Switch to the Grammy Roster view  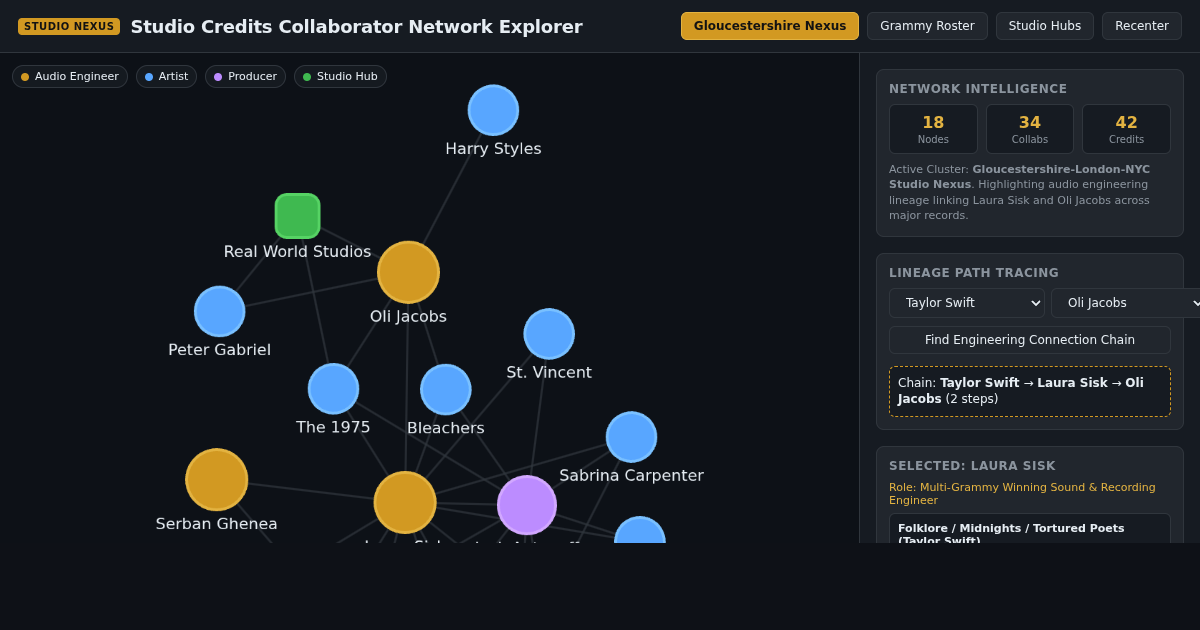click(927, 26)
